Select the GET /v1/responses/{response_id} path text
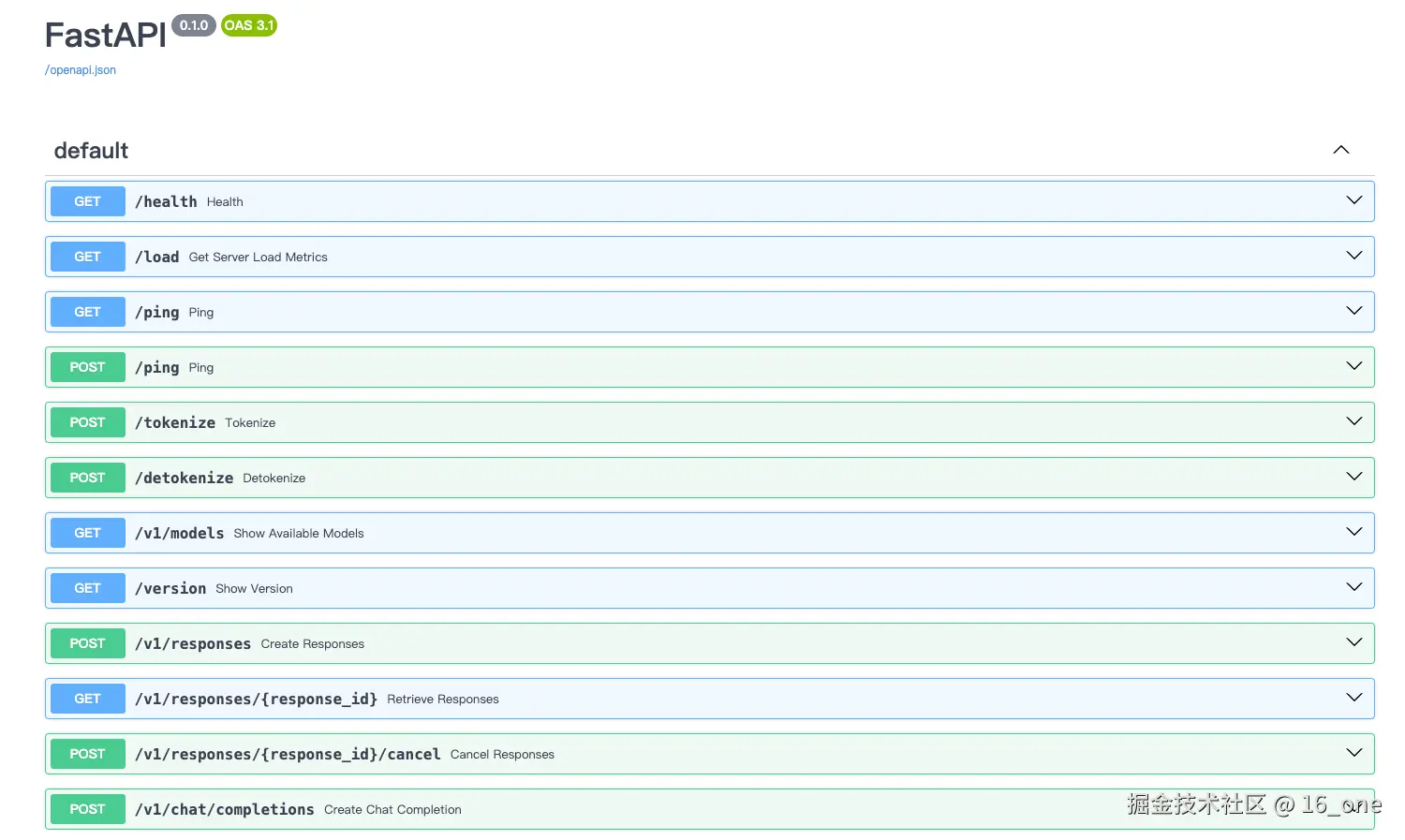The image size is (1405, 840). pos(256,699)
